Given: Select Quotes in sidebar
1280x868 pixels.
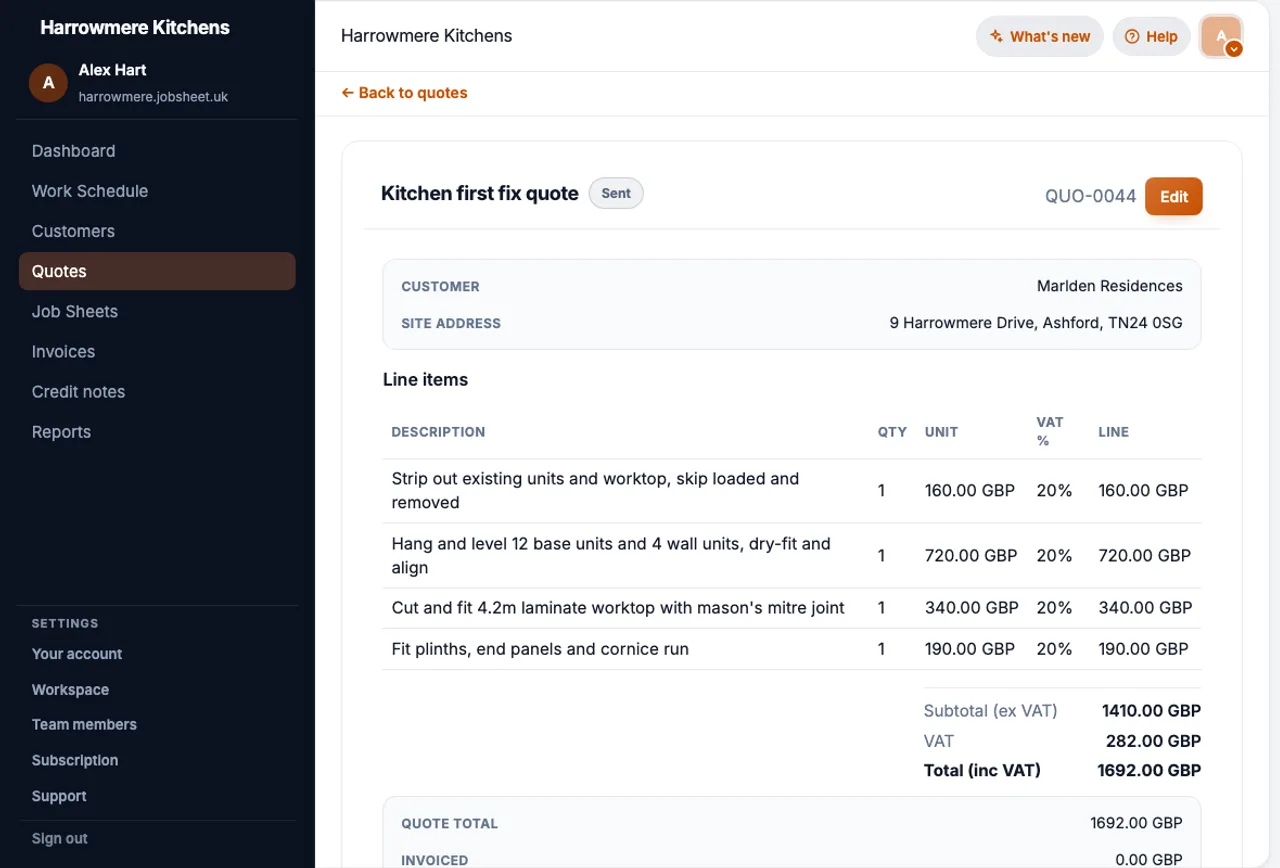Looking at the screenshot, I should (157, 271).
